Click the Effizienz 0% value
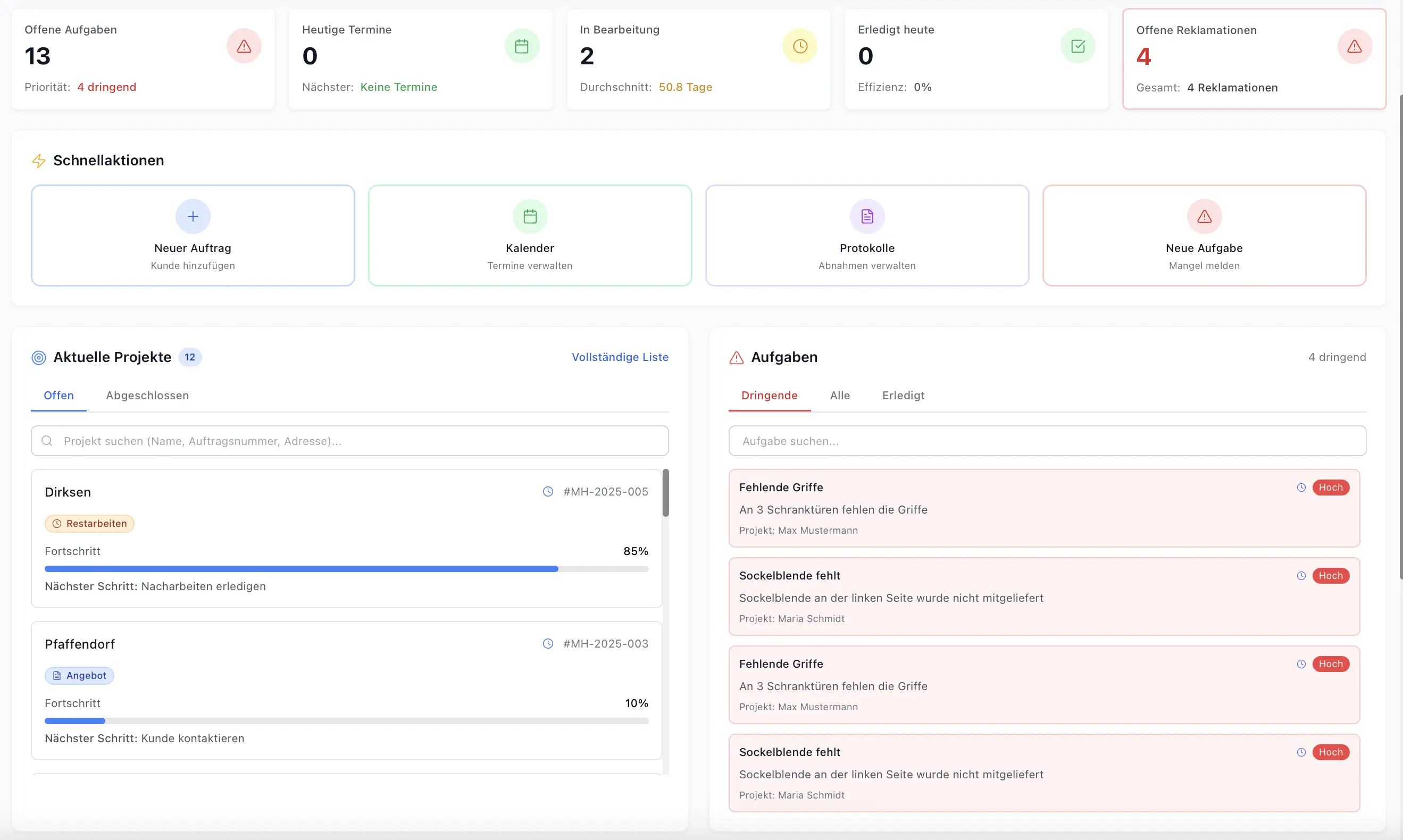The image size is (1403, 840). coord(922,87)
